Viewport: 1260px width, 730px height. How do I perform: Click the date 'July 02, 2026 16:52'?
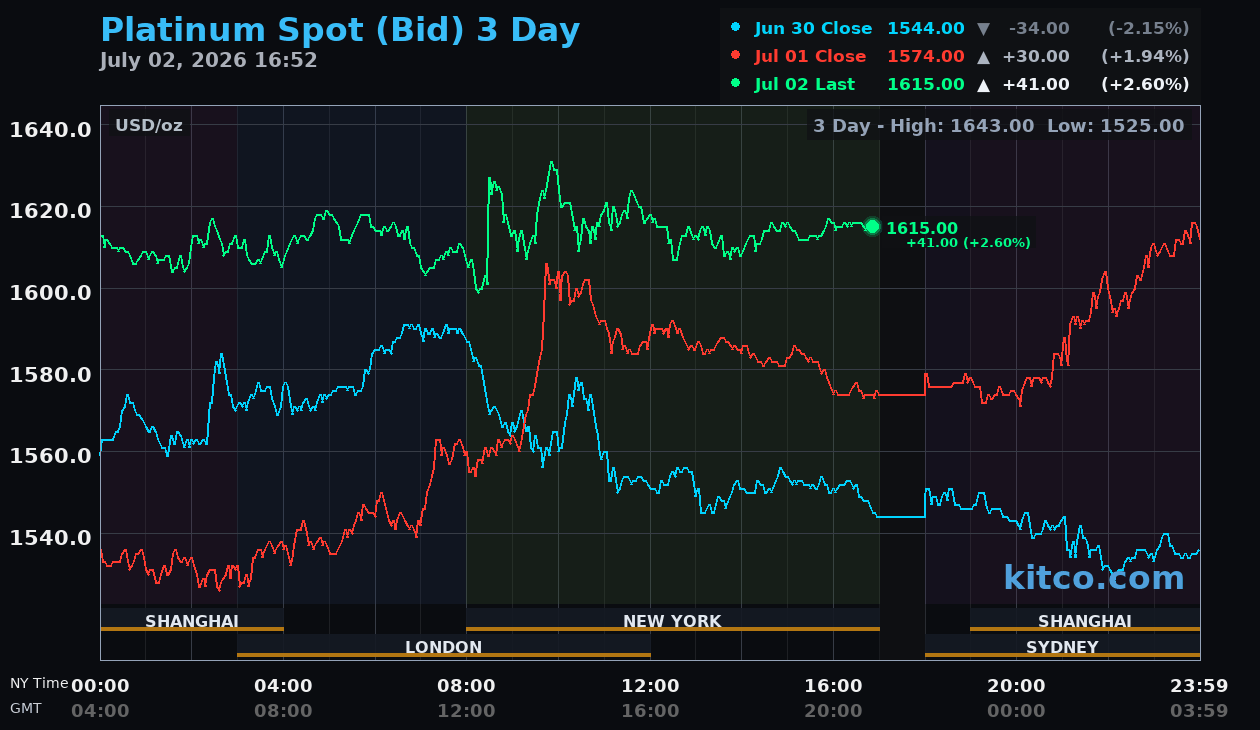208,61
